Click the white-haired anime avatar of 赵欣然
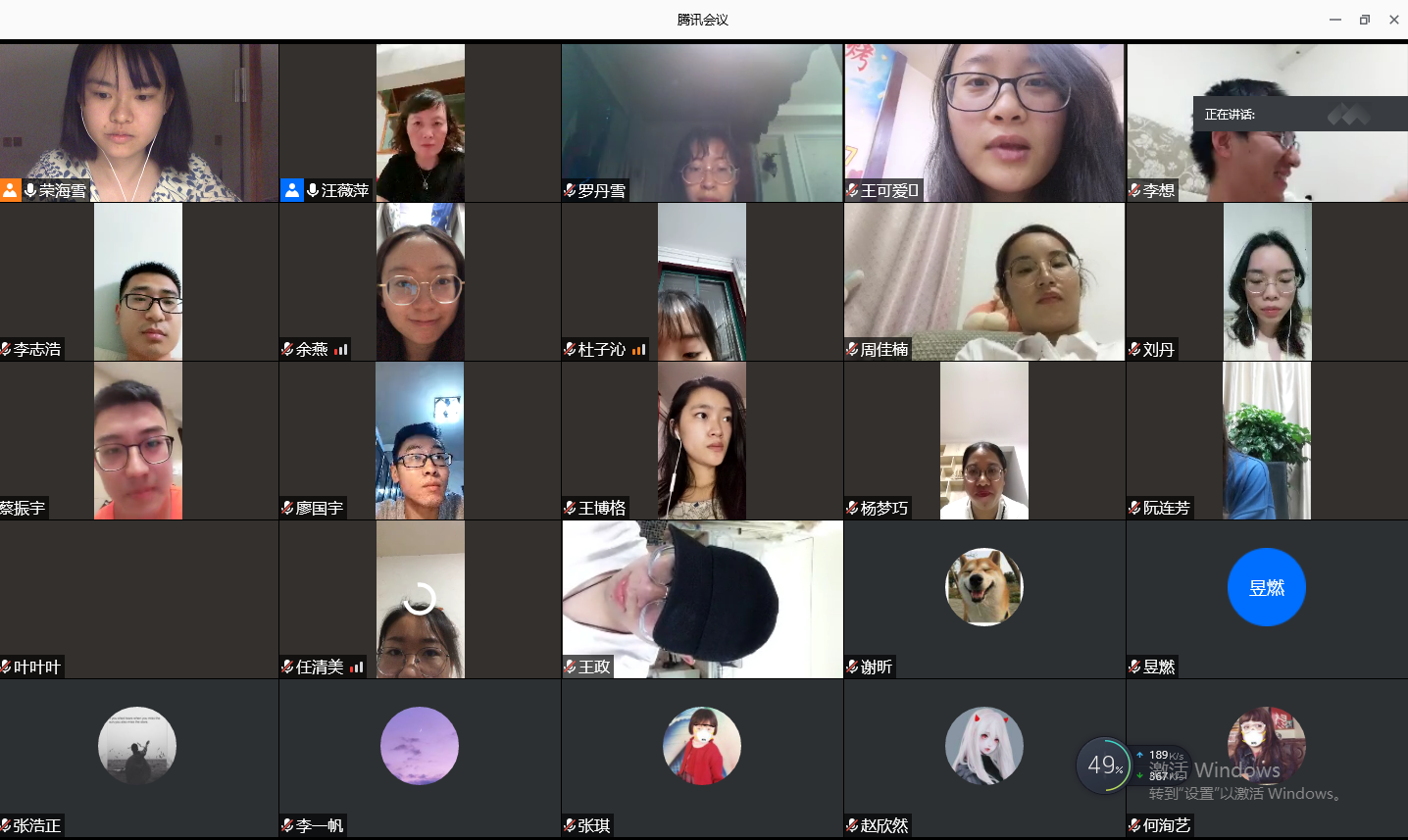This screenshot has height=840, width=1408. 983,746
